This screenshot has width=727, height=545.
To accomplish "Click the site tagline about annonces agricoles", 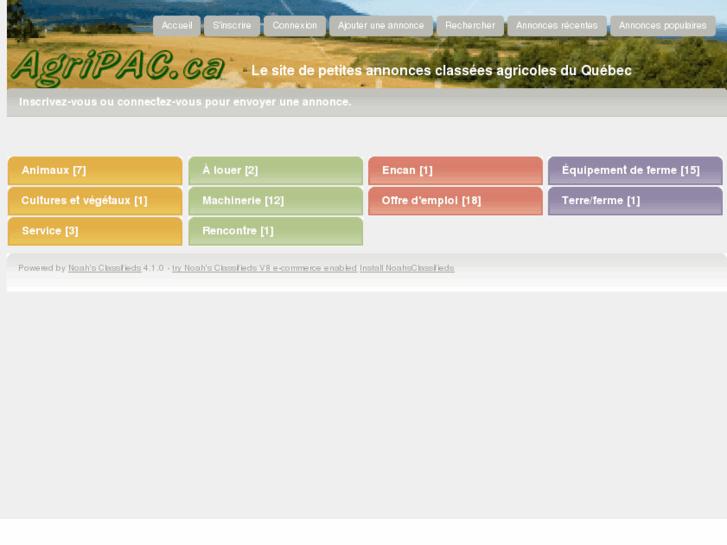I will [441, 71].
